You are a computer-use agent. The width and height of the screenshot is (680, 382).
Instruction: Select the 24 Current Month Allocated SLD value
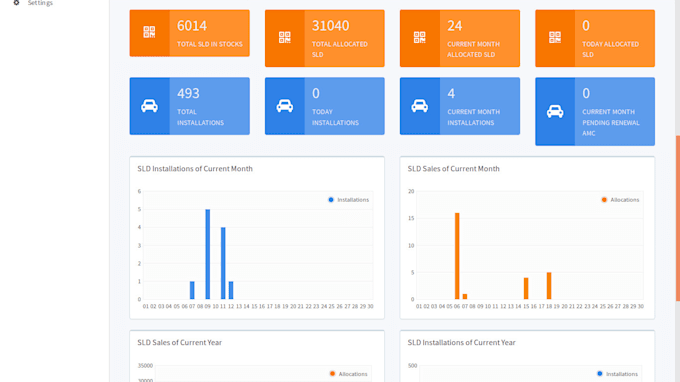(x=454, y=26)
